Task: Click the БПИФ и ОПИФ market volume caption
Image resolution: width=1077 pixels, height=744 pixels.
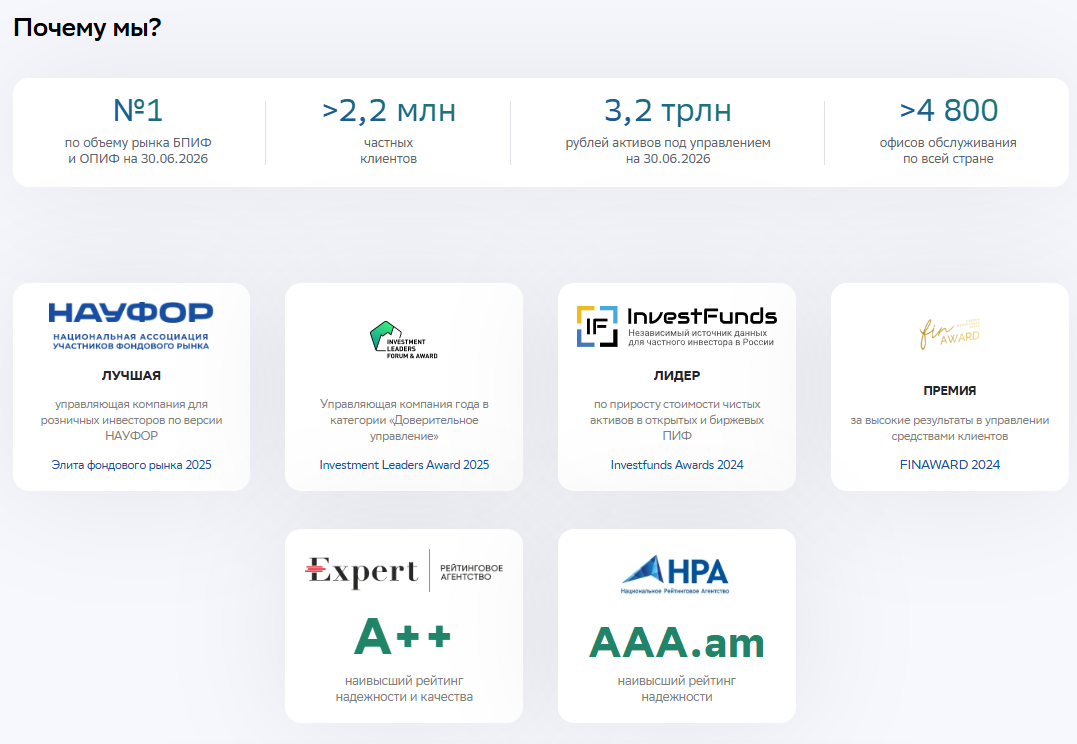Action: click(x=138, y=150)
